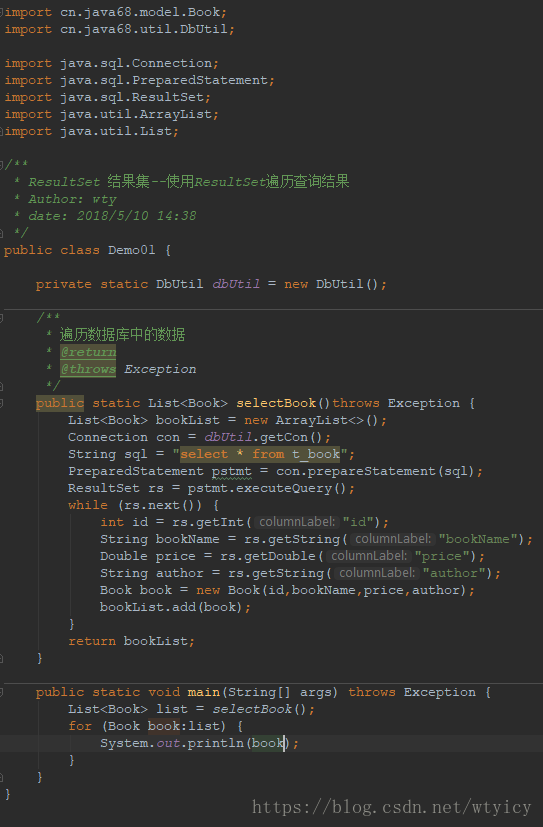Select the class name Demo01
Image resolution: width=543 pixels, height=827 pixels.
(132, 249)
